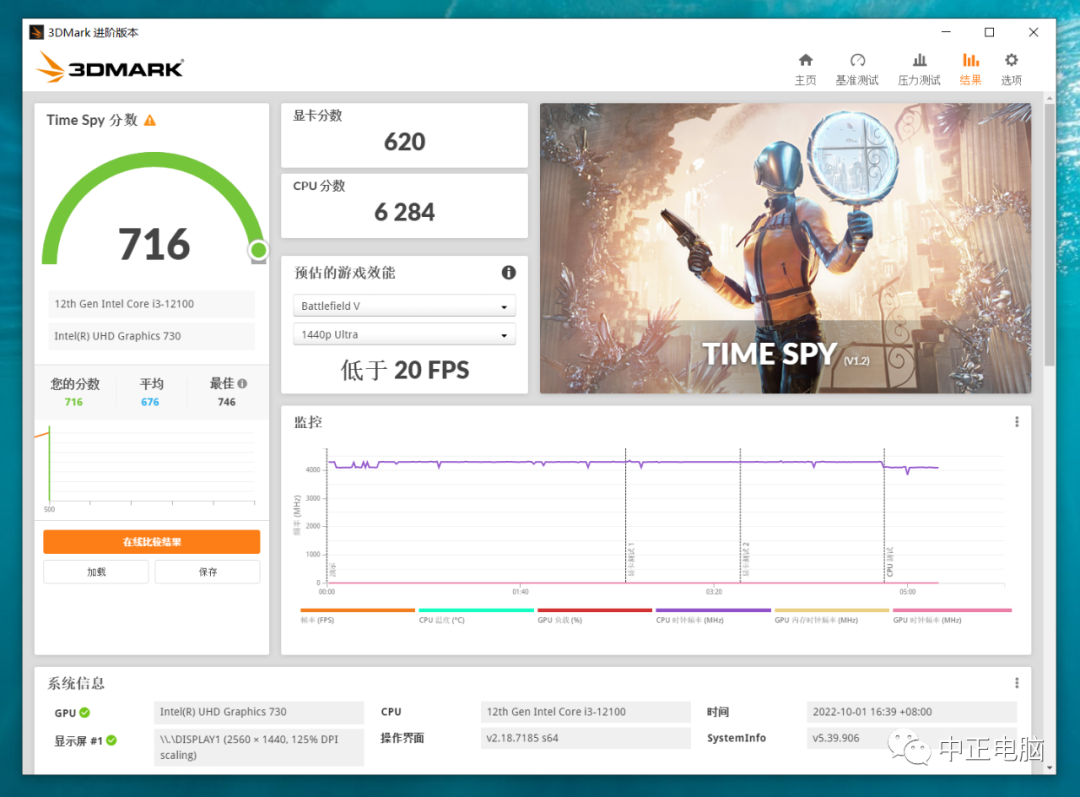The height and width of the screenshot is (797, 1080).
Task: Click the 操作界面 value v2.18.7185 s64
Action: click(585, 738)
